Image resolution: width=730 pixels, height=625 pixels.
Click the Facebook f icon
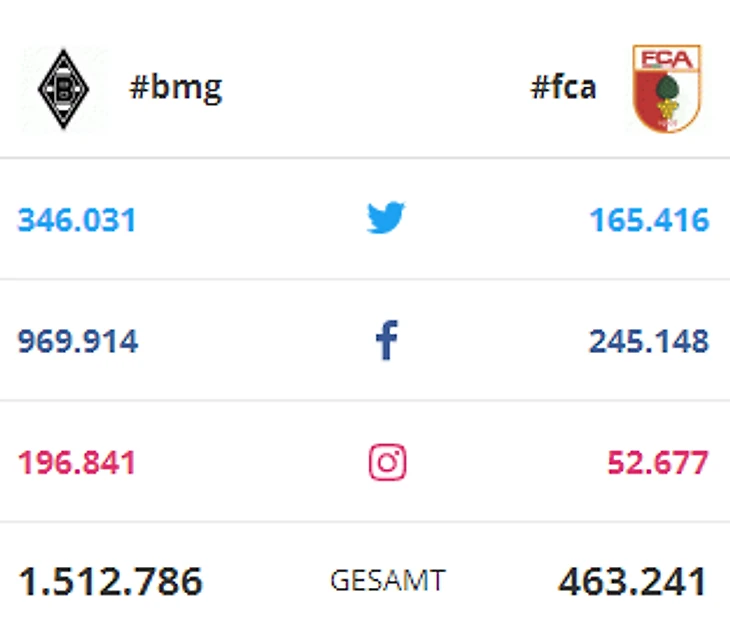point(386,341)
